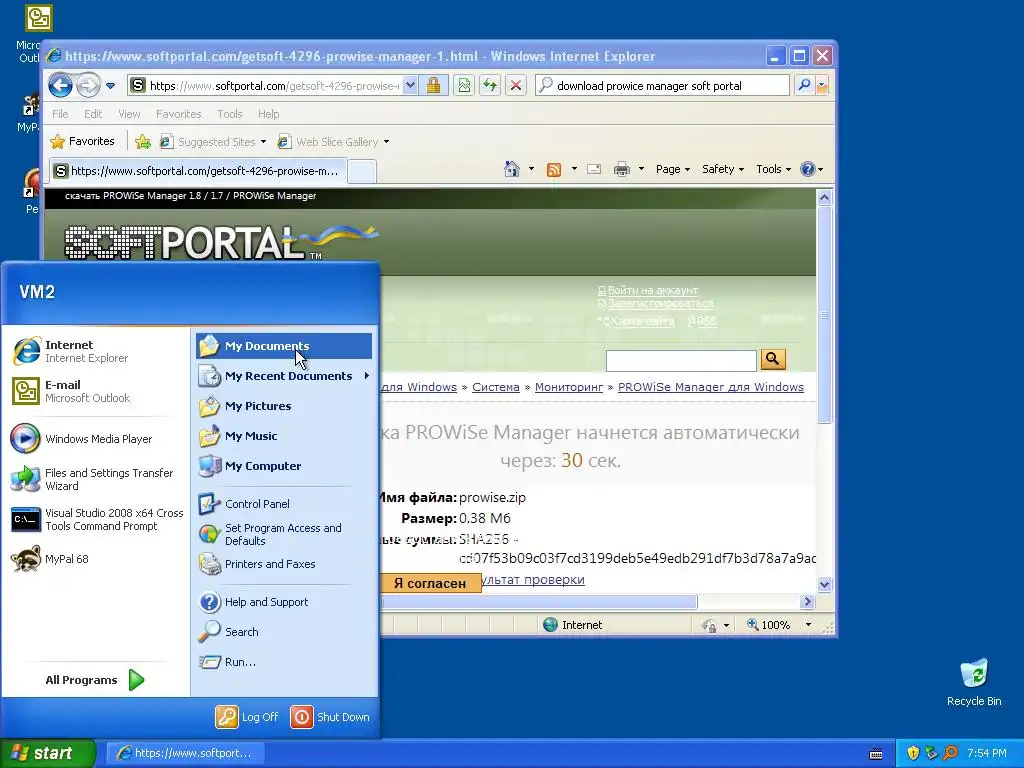Expand the Print options arrow

pyautogui.click(x=641, y=169)
